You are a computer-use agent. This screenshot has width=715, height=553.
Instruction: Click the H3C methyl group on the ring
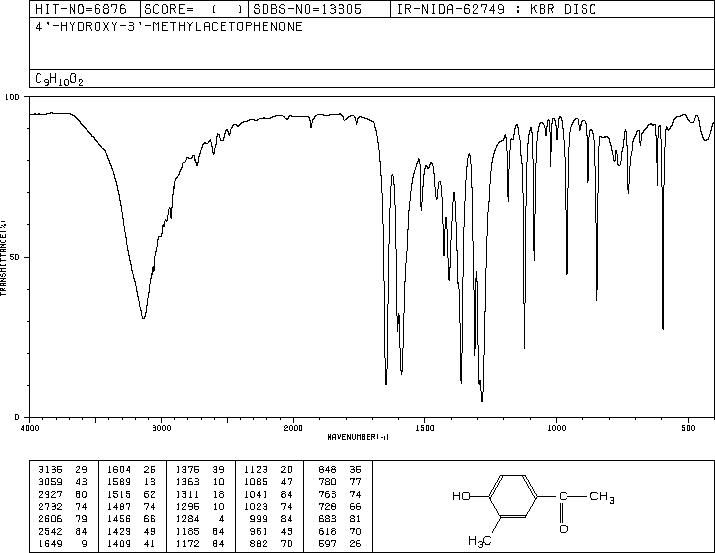point(480,541)
